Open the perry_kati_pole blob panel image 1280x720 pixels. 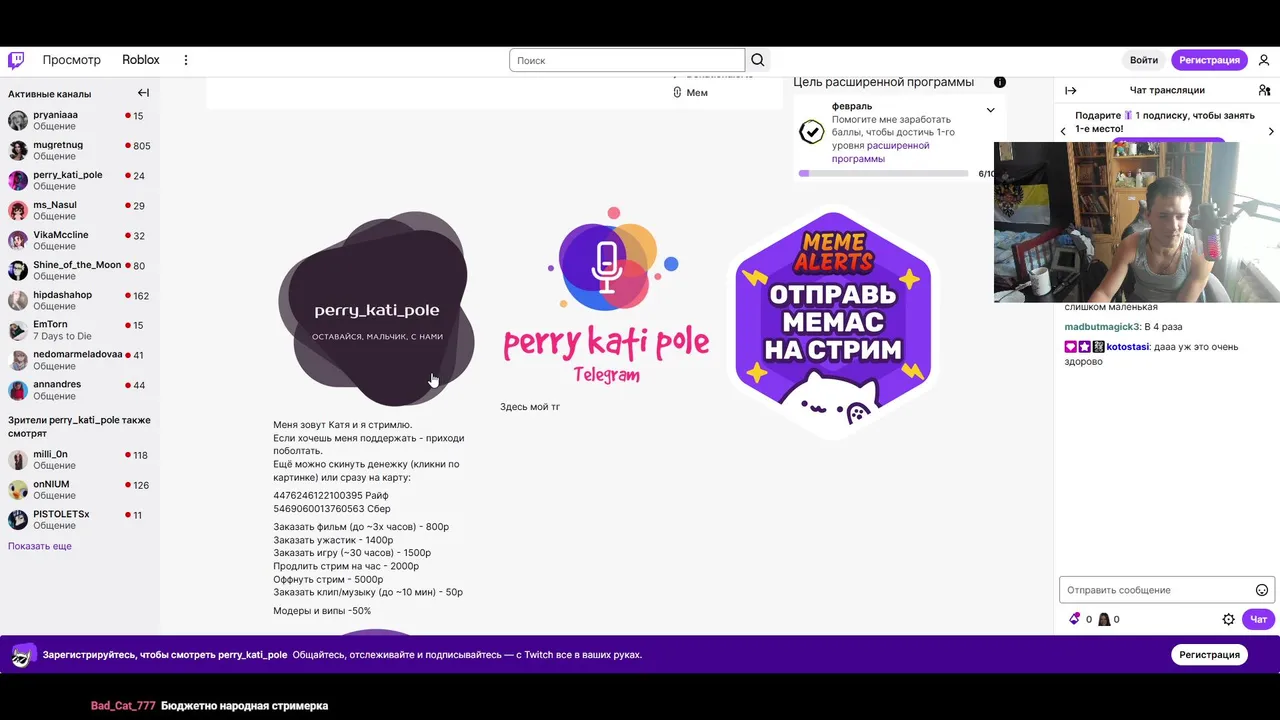click(x=376, y=308)
